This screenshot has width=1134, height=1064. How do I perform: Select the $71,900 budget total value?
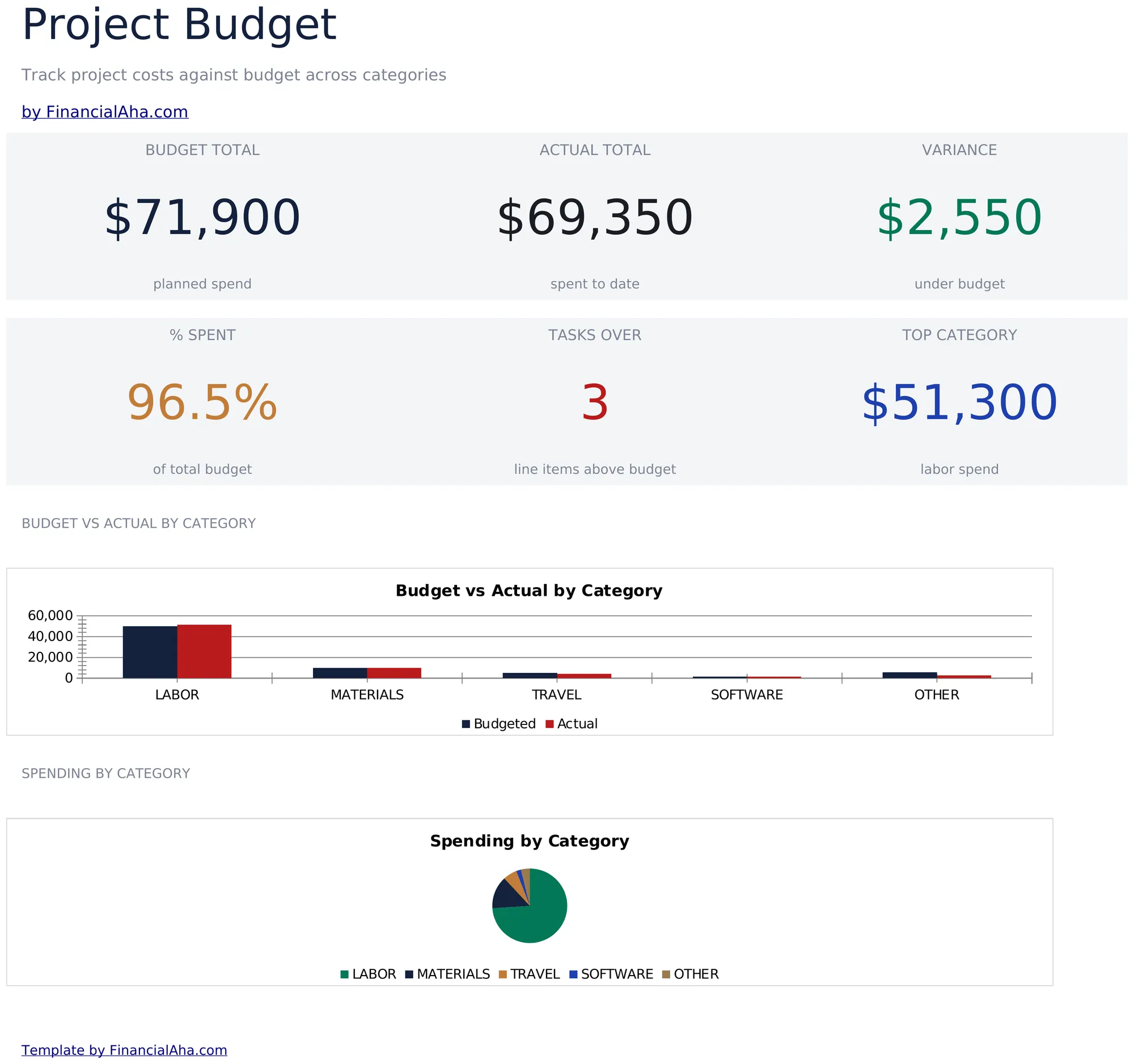tap(202, 217)
